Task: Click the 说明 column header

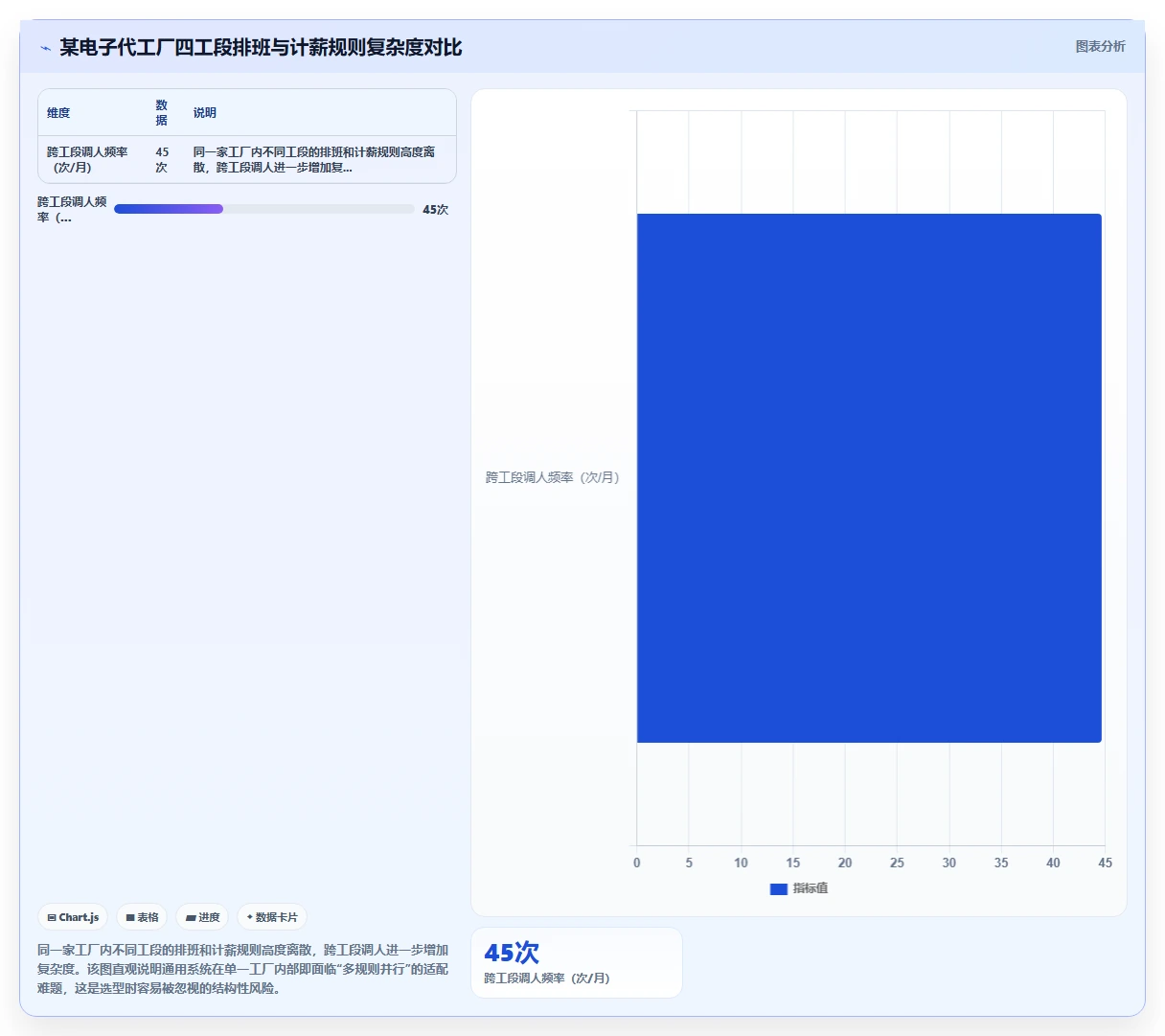Action: (205, 113)
